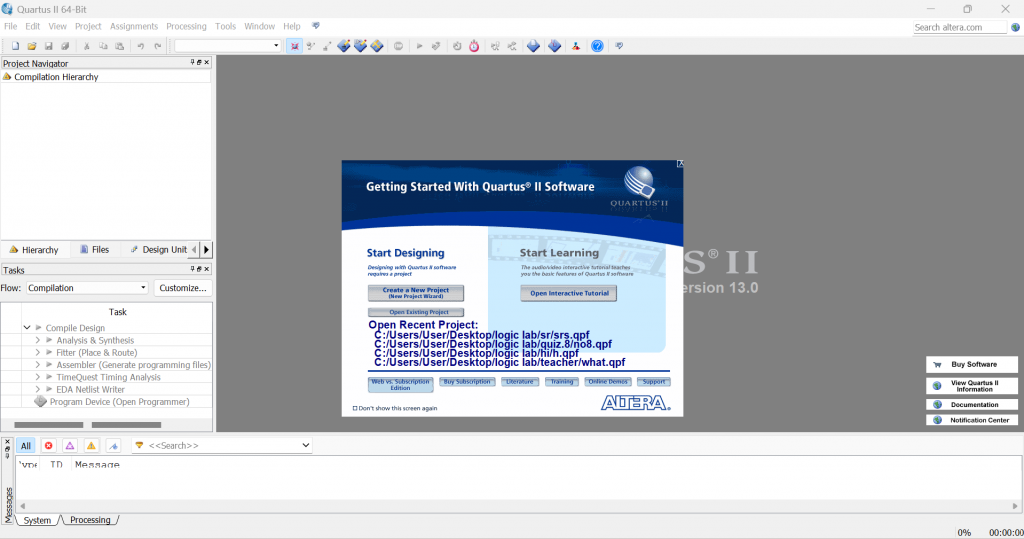Expand the Analysis & Synthesis task
Image resolution: width=1024 pixels, height=539 pixels.
[37, 340]
